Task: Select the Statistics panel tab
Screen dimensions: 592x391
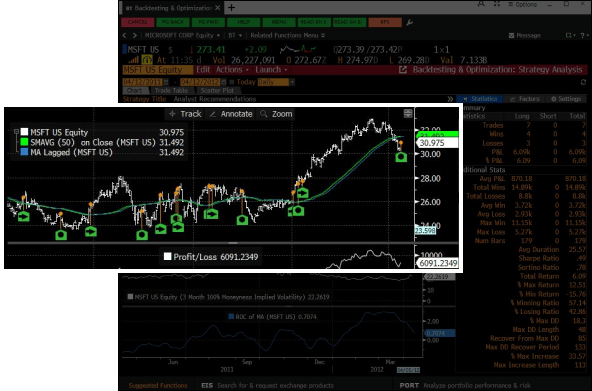Action: click(x=479, y=99)
